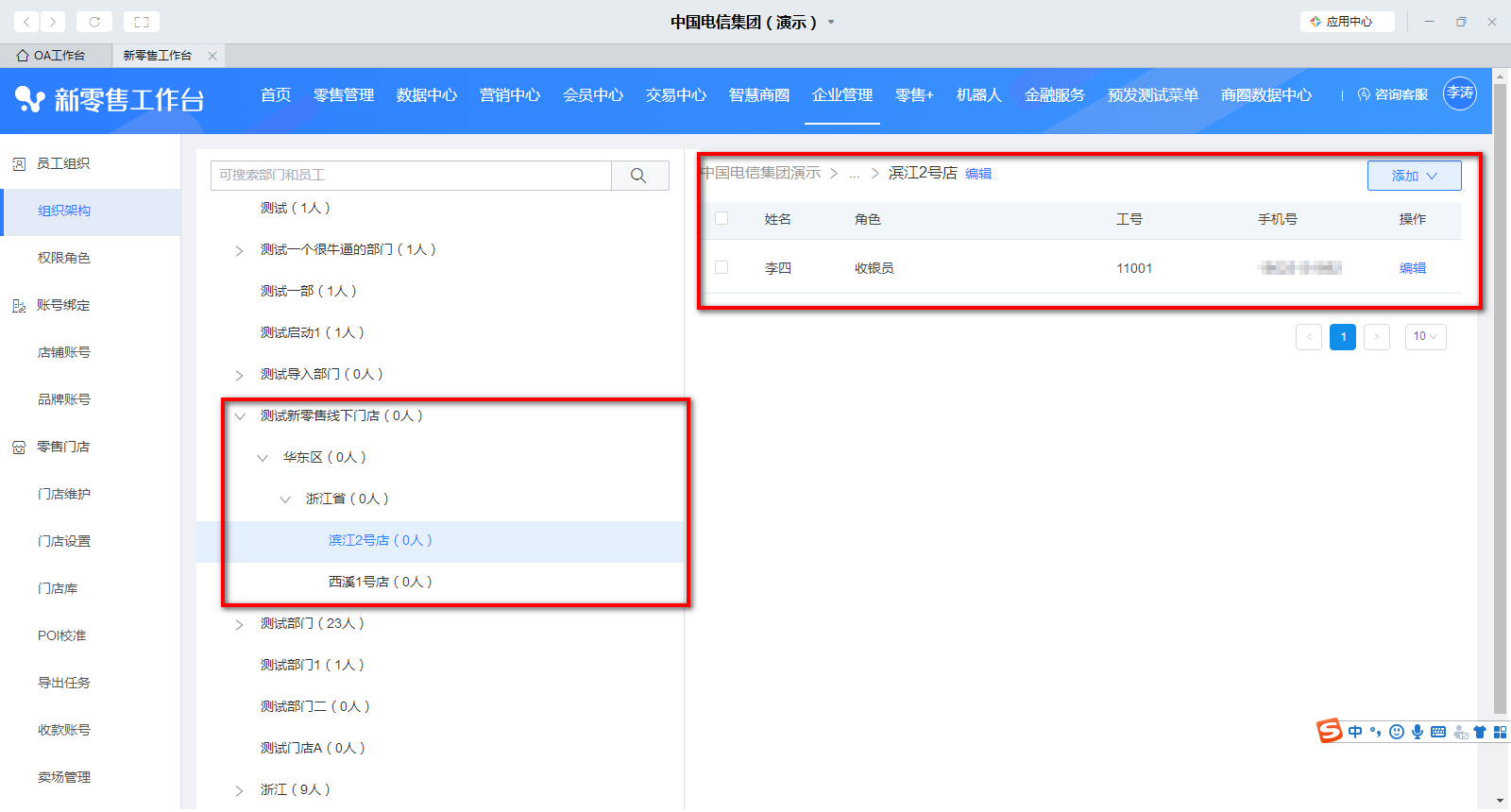Go to the next page arrow
Viewport: 1511px width, 812px height.
[1377, 337]
